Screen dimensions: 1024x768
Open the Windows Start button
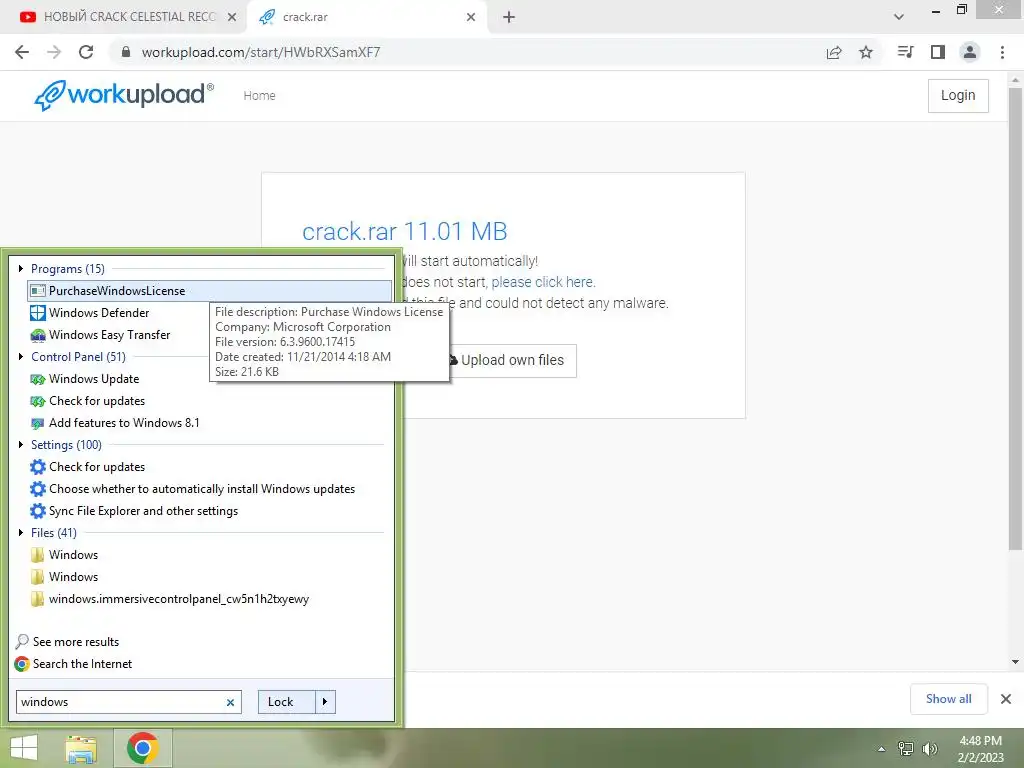click(24, 748)
